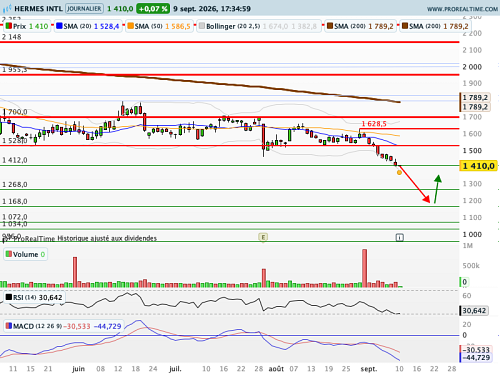500x375 pixels.
Task: Click the orange SMA (50) color swatch
Action: coord(130,26)
